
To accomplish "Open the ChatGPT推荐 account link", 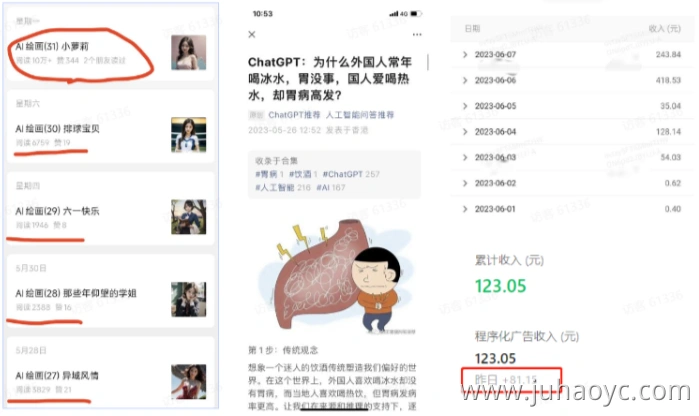I will tap(294, 115).
